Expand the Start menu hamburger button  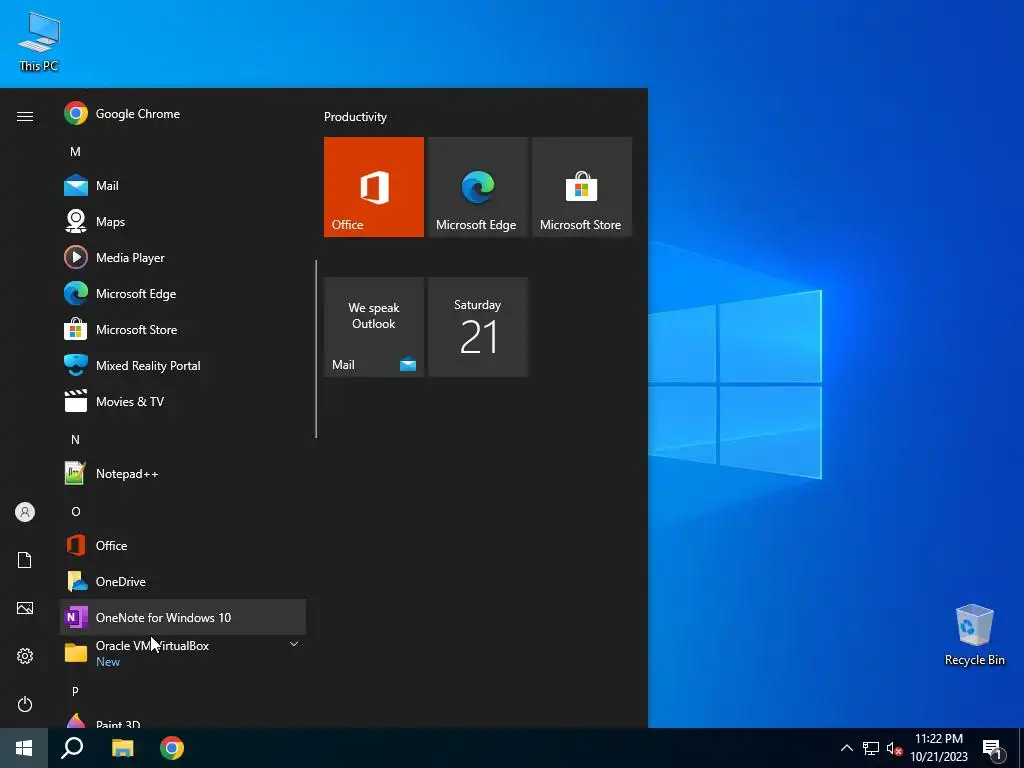(x=25, y=116)
